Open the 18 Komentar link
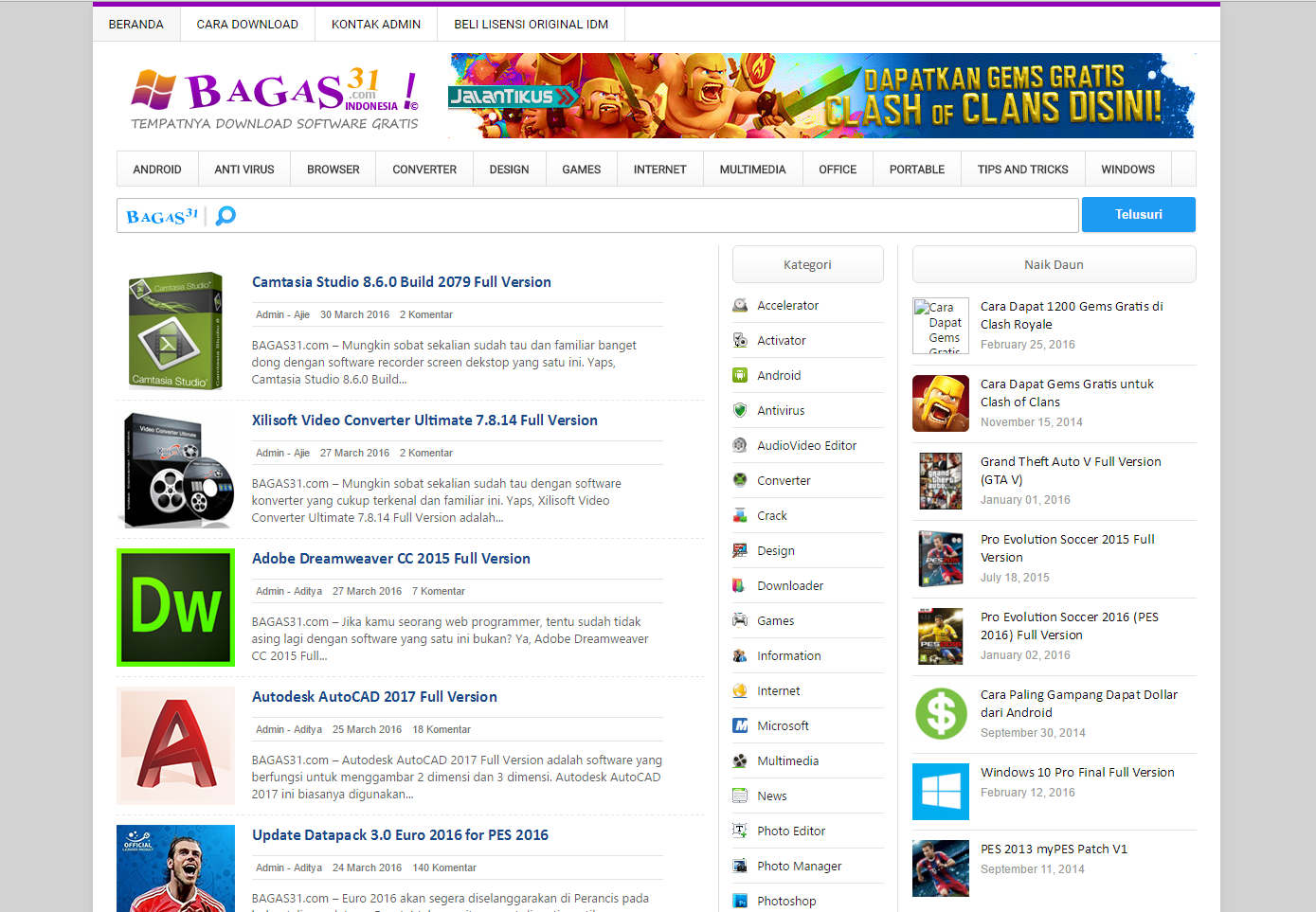The width and height of the screenshot is (1316, 912). pos(442,729)
